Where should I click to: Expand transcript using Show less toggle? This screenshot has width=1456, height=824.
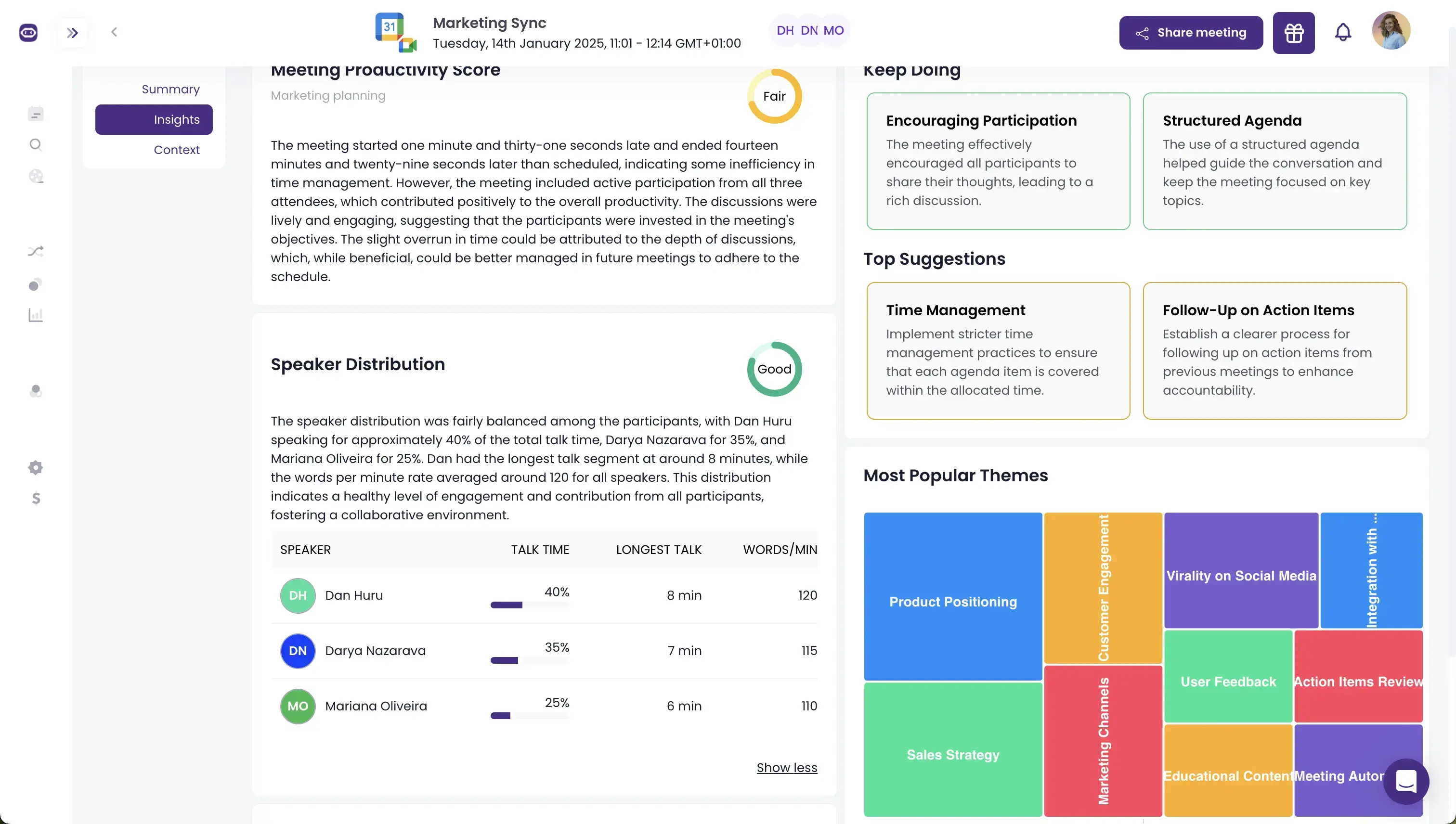pos(787,767)
